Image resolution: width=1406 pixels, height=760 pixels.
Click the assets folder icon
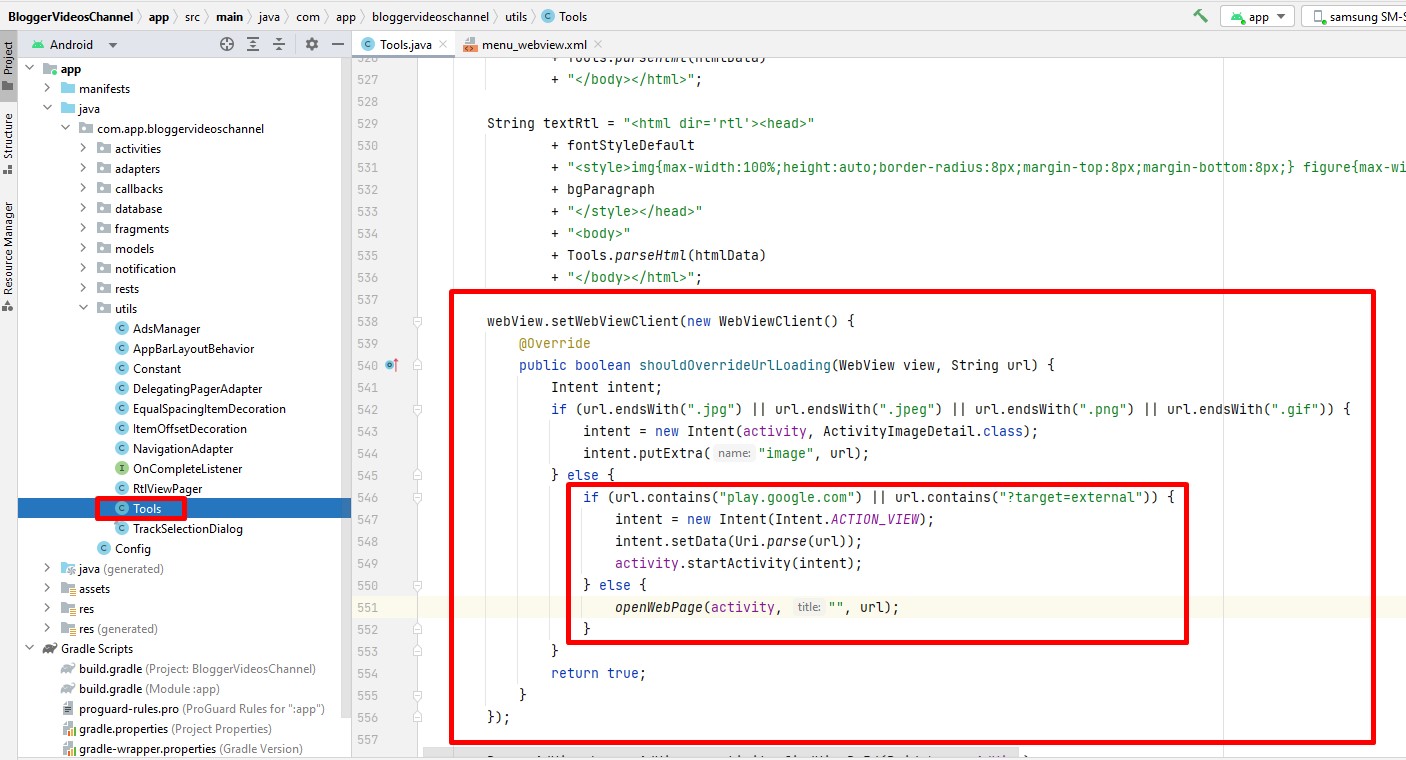(68, 589)
